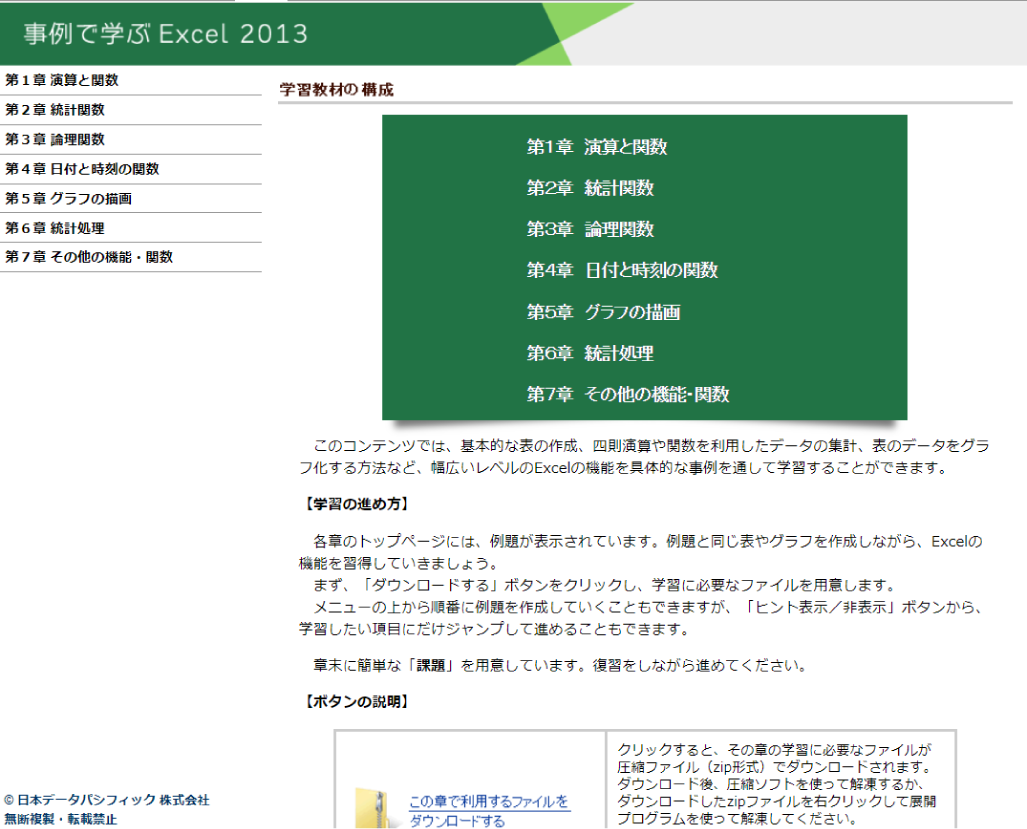Open 第3章 論理関数 in green panel
The height and width of the screenshot is (829, 1027).
pyautogui.click(x=590, y=230)
